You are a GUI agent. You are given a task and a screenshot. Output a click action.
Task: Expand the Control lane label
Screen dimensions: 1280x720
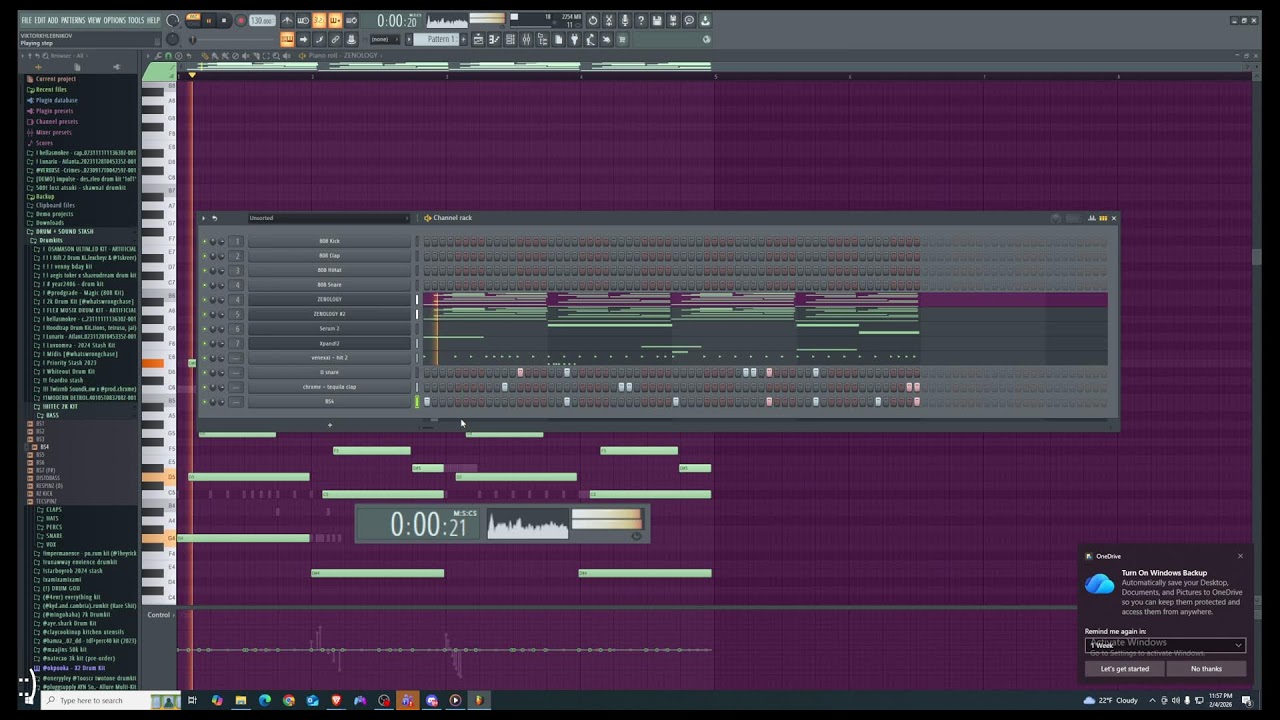tap(159, 615)
